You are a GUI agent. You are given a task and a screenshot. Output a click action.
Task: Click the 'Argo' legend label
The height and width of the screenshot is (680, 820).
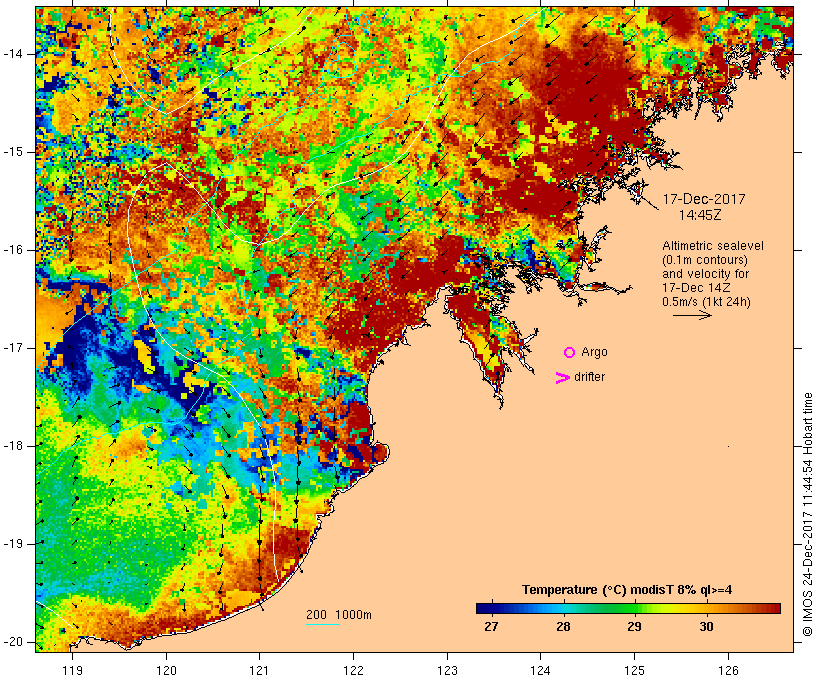click(x=595, y=353)
